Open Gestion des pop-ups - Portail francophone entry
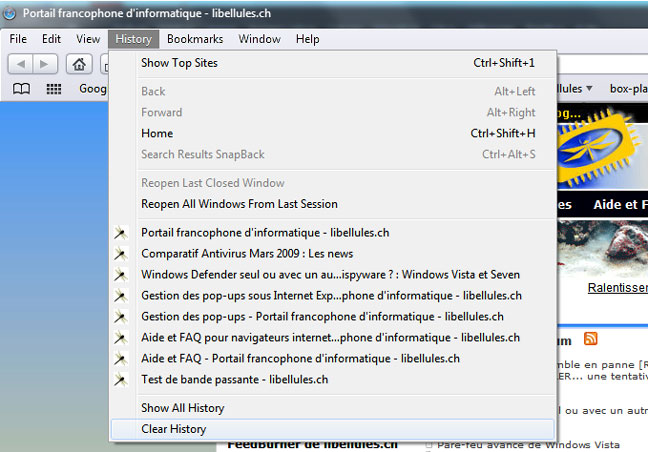 pyautogui.click(x=333, y=317)
